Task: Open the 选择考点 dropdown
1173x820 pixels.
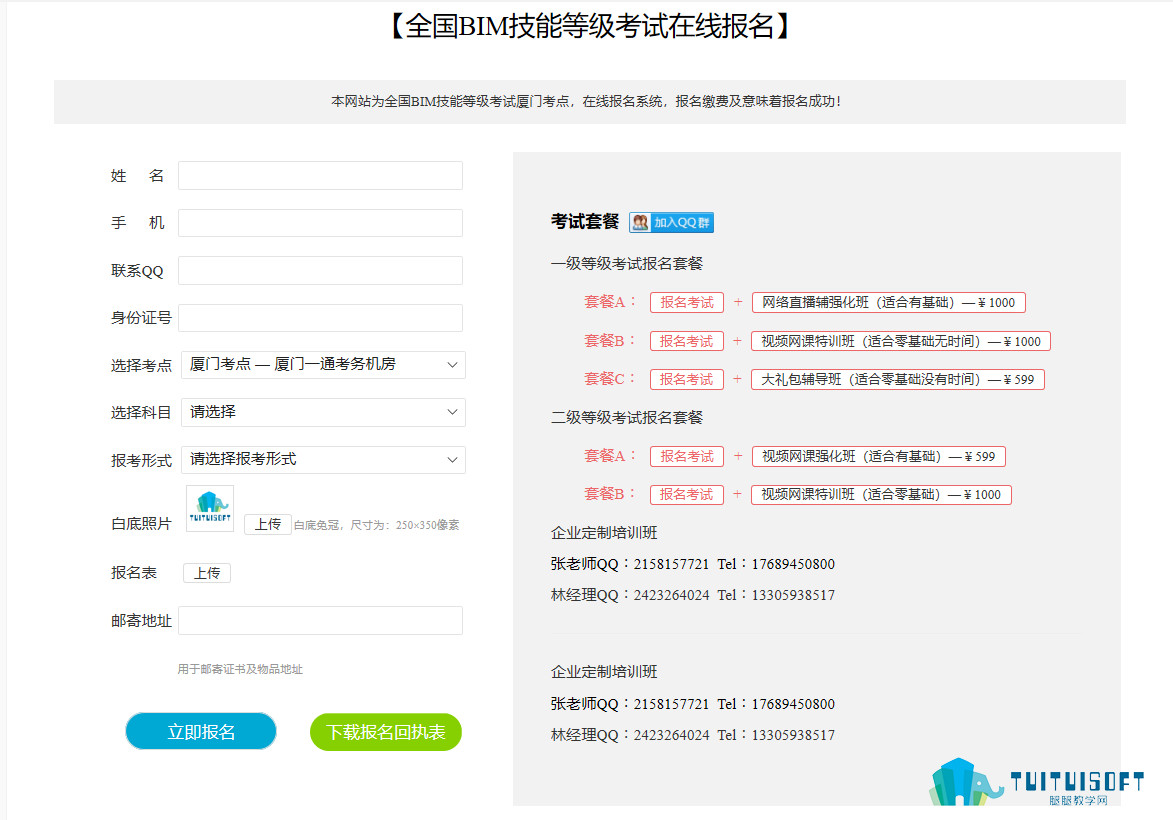Action: click(x=323, y=365)
